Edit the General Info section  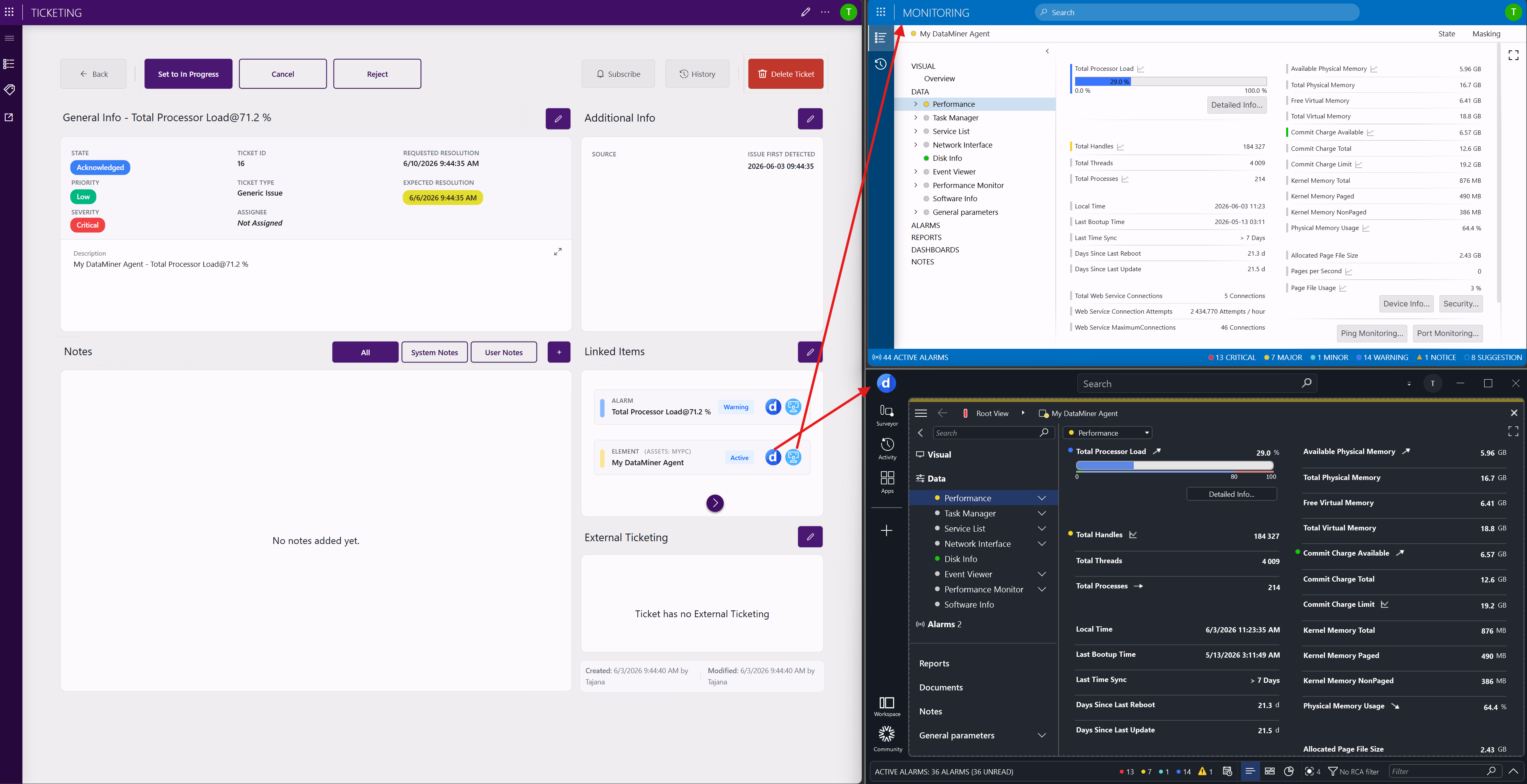pyautogui.click(x=558, y=118)
